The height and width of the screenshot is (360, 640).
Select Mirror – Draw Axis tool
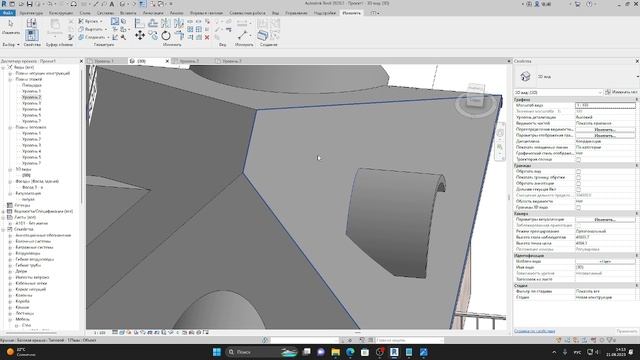pos(179,23)
